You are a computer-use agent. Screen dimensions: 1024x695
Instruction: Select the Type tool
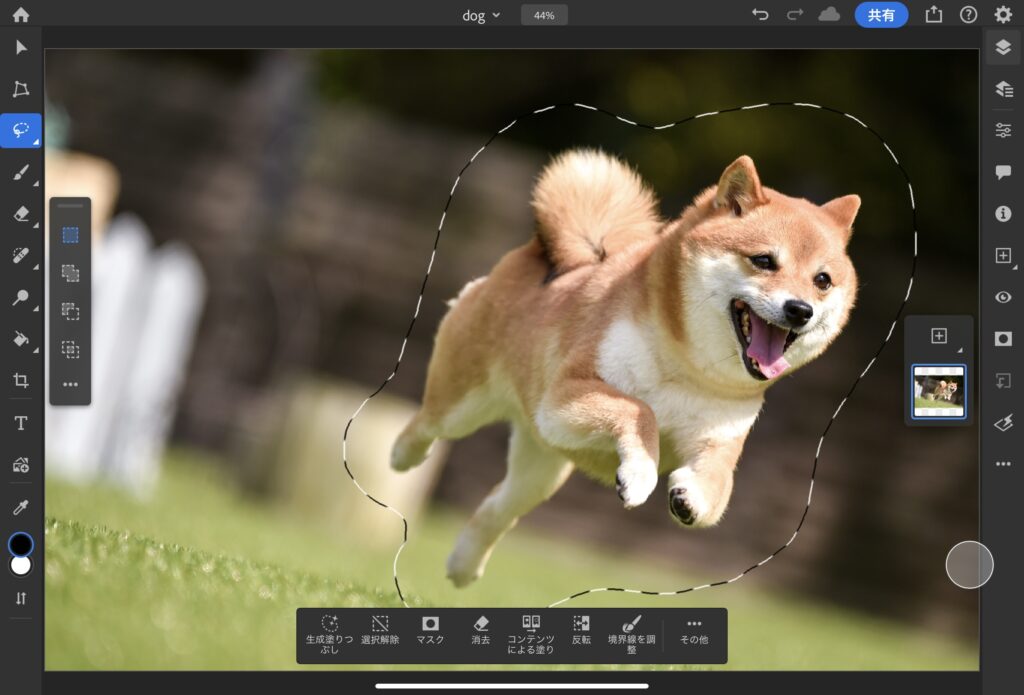tap(20, 423)
